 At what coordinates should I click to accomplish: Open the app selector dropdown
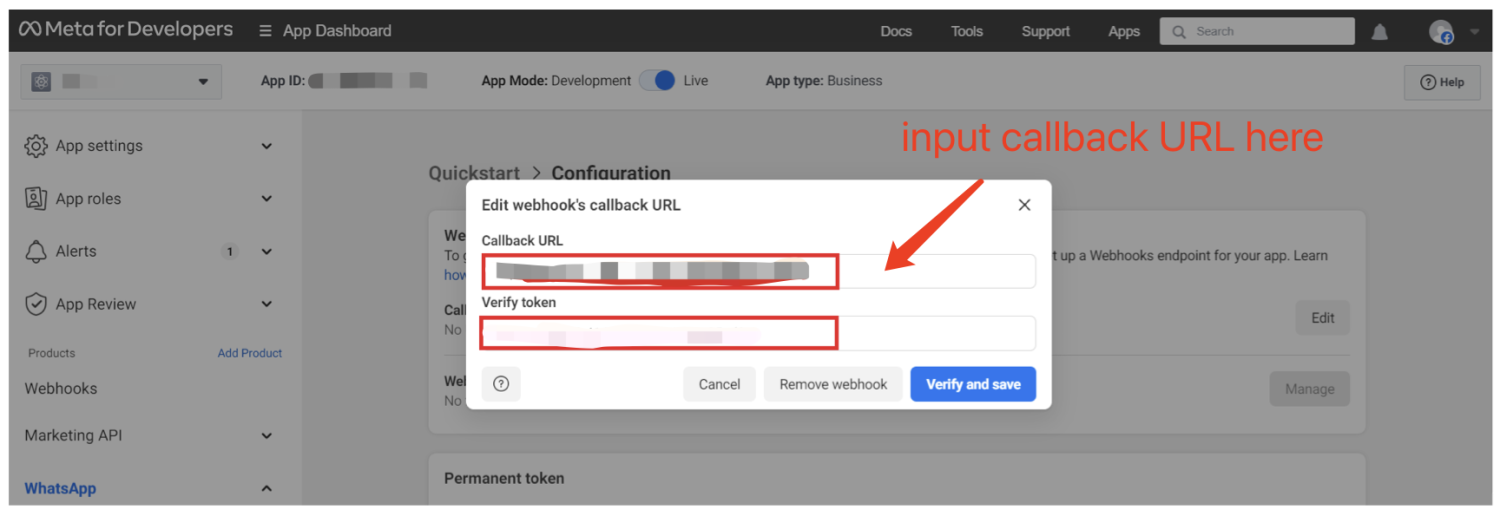[121, 82]
